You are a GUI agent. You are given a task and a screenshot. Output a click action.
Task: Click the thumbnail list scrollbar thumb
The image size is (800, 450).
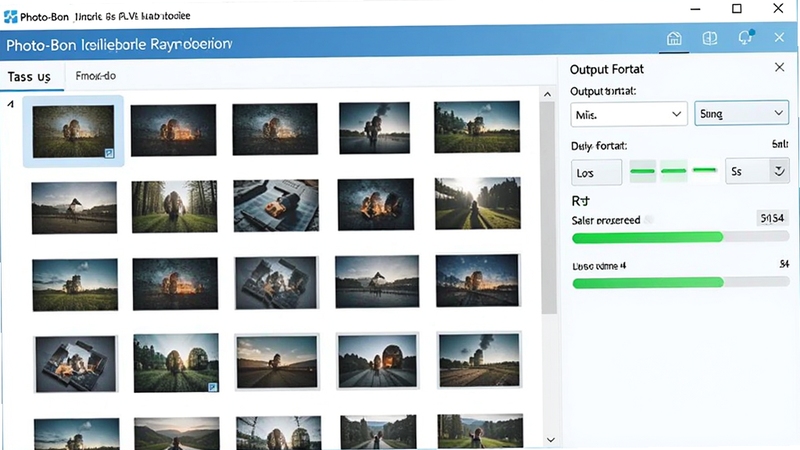point(548,208)
